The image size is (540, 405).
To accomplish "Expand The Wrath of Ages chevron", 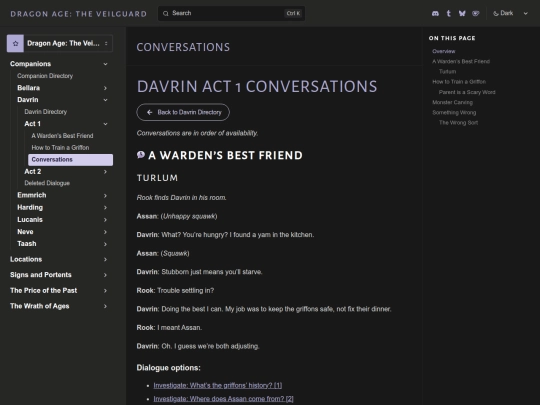I will (105, 306).
